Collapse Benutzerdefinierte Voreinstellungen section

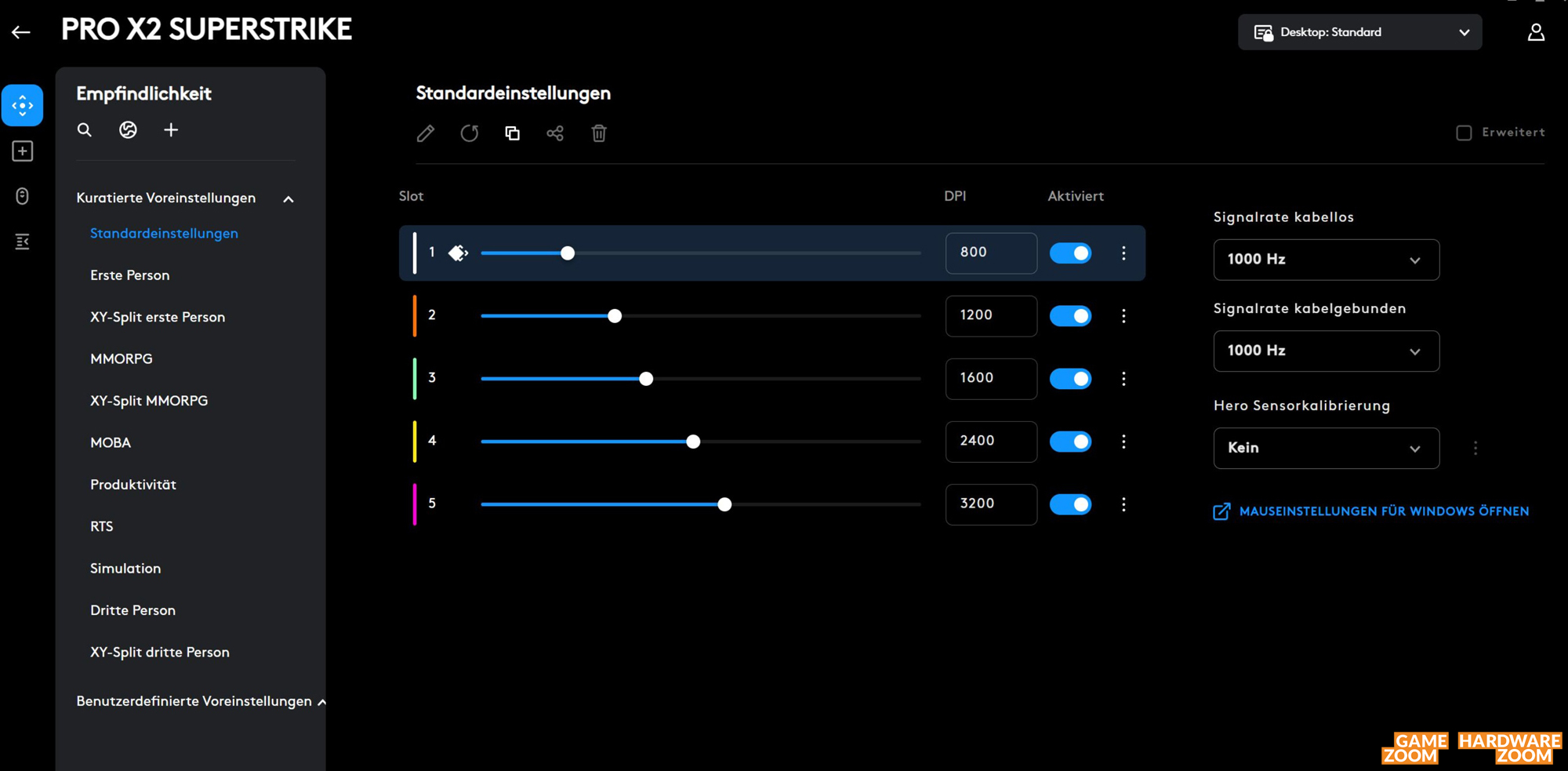point(321,702)
